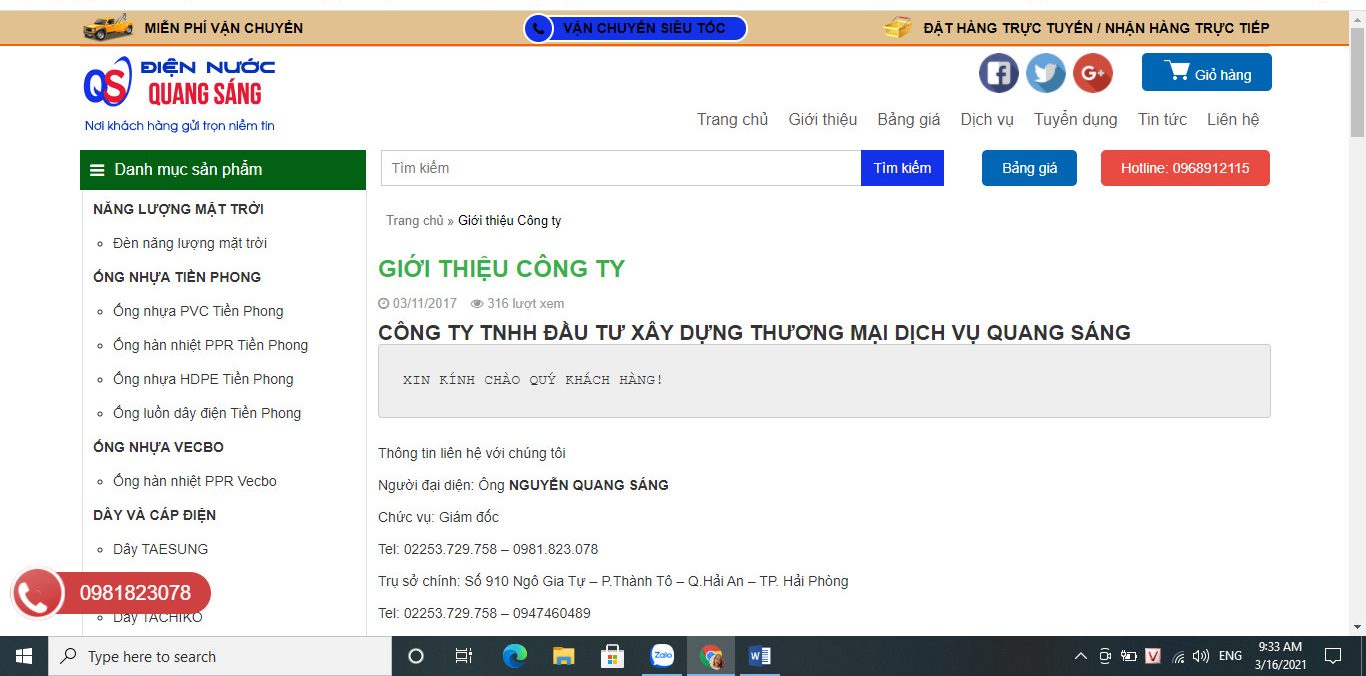Screen dimensions: 1366x676
Task: Click the delivery truck icon in top banner
Action: coord(109,27)
